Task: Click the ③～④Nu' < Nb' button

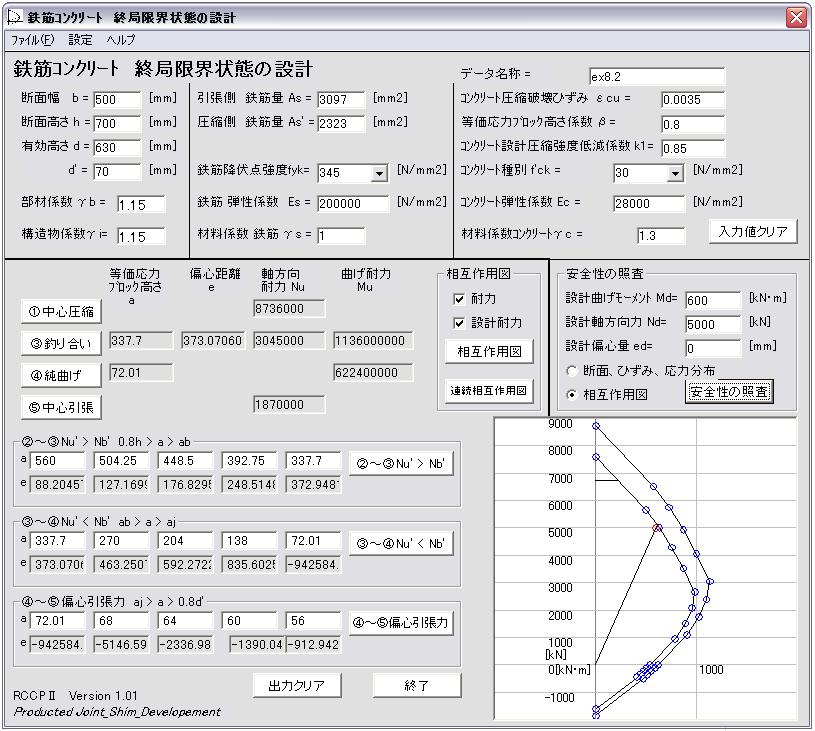Action: tap(401, 543)
